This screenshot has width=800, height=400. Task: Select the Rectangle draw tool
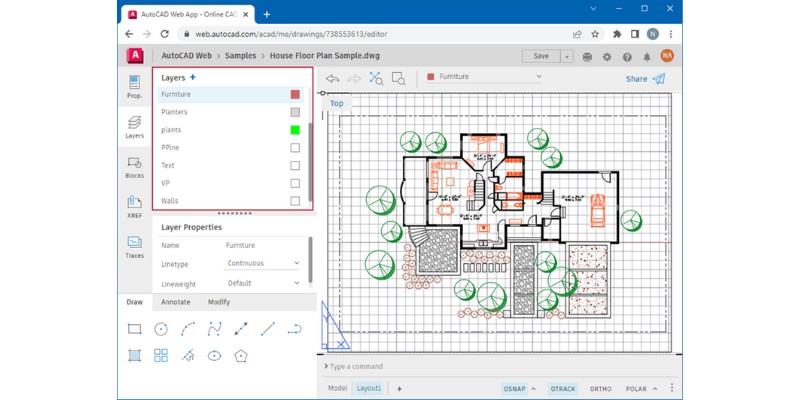[x=135, y=329]
